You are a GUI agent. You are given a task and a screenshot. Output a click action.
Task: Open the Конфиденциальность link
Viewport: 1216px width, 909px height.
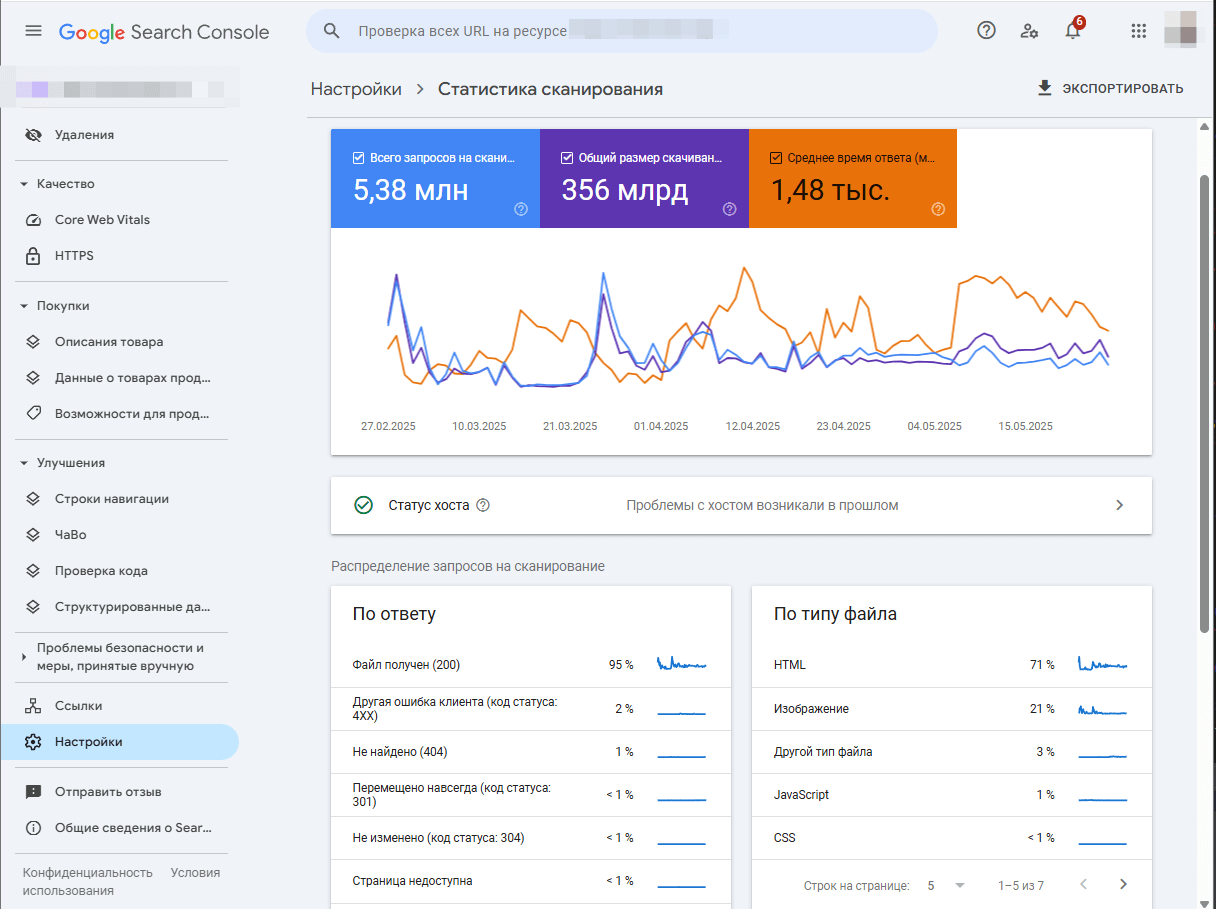point(87,872)
